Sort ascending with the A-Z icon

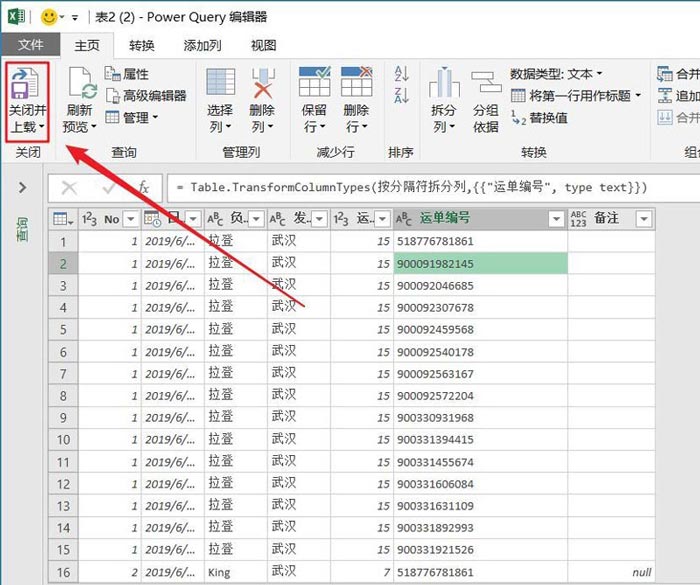tap(401, 74)
